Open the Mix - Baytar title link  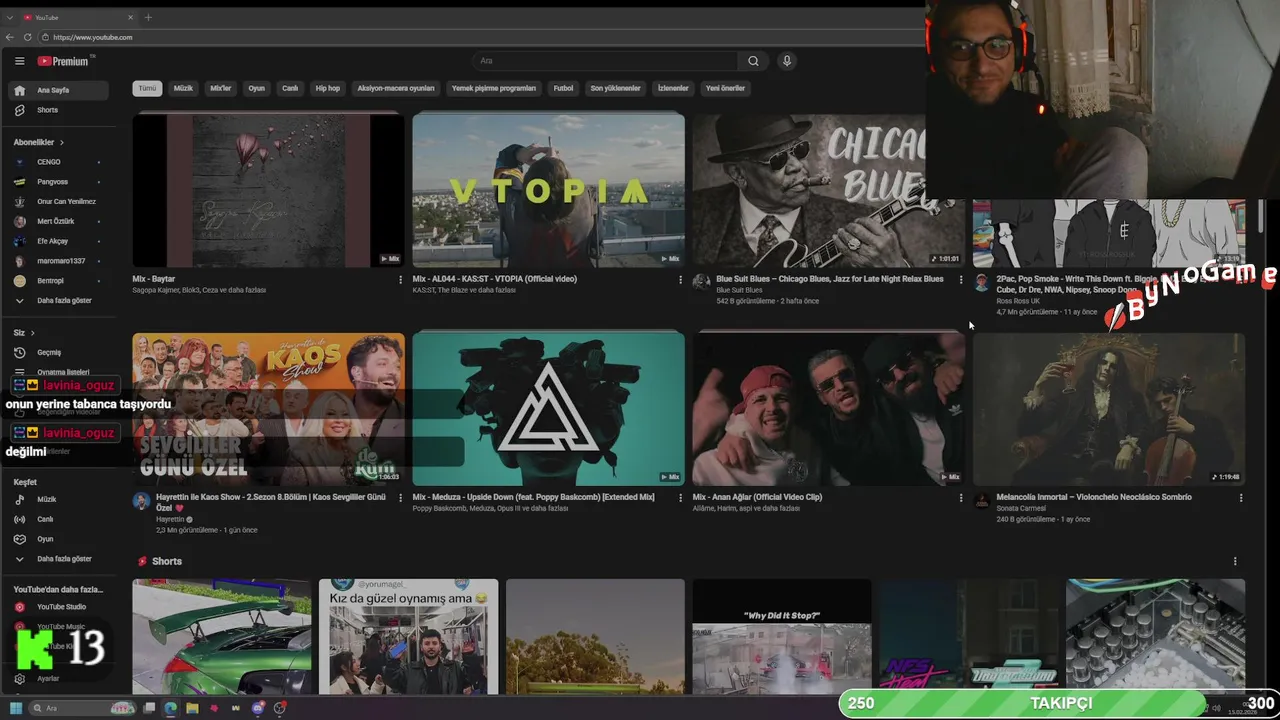click(154, 279)
